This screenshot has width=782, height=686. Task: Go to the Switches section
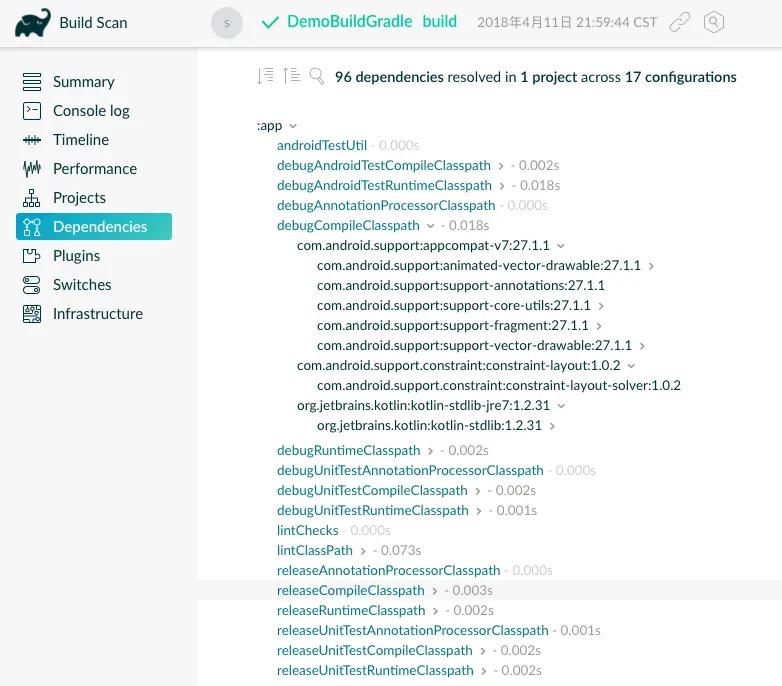(x=82, y=285)
